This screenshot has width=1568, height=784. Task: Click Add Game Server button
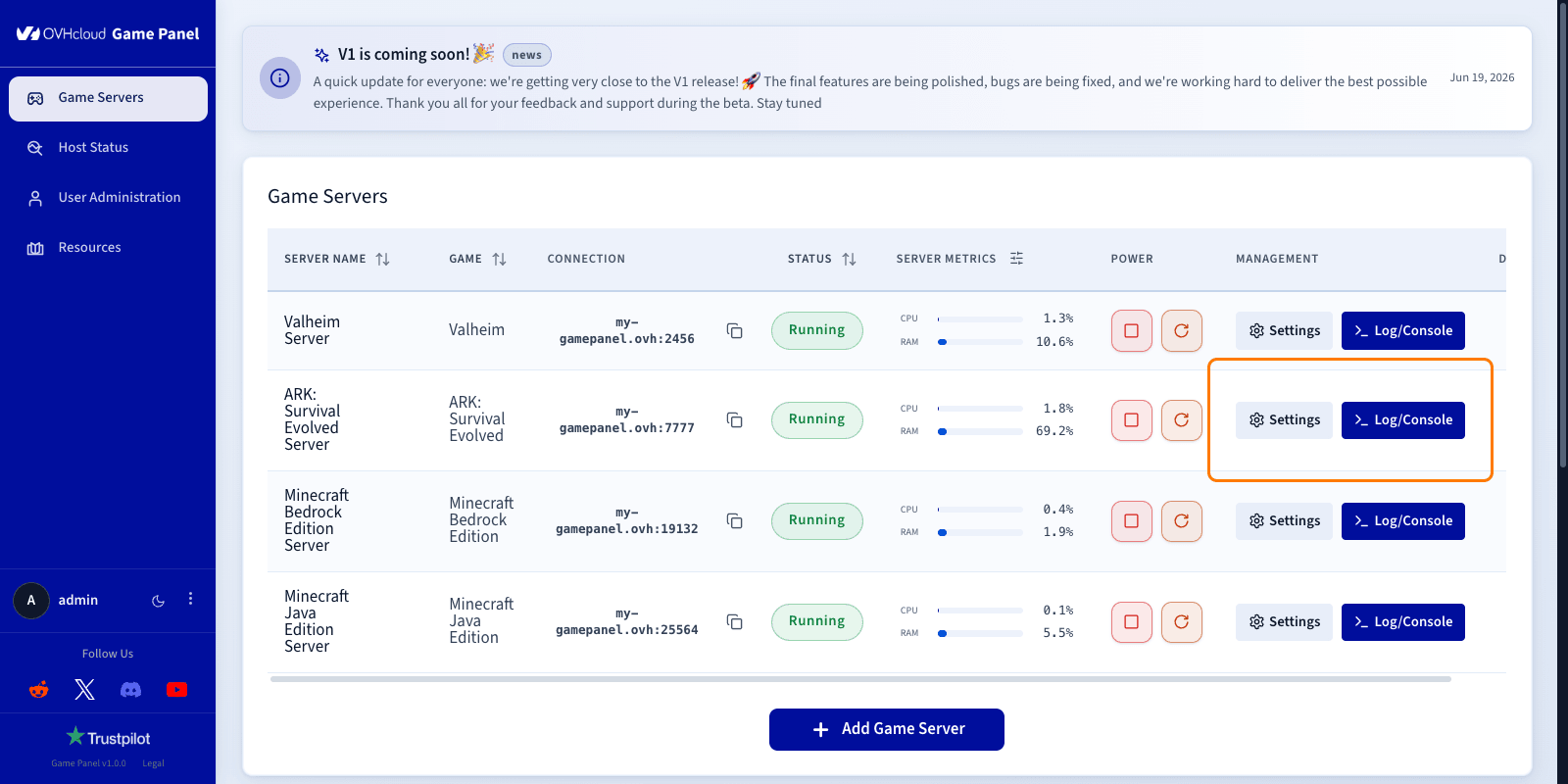[887, 729]
